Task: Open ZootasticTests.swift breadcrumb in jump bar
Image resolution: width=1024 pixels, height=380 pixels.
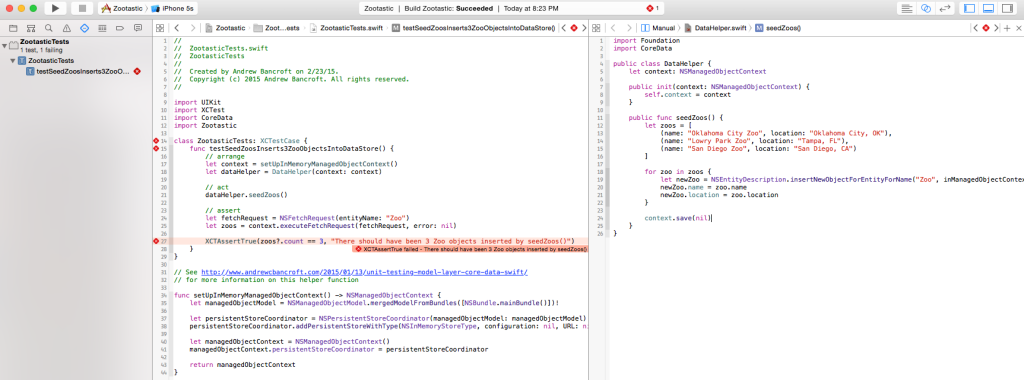Action: coord(345,28)
